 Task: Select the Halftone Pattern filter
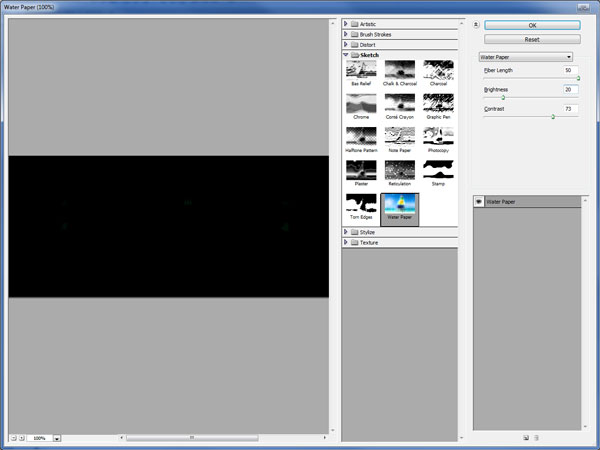pos(361,138)
